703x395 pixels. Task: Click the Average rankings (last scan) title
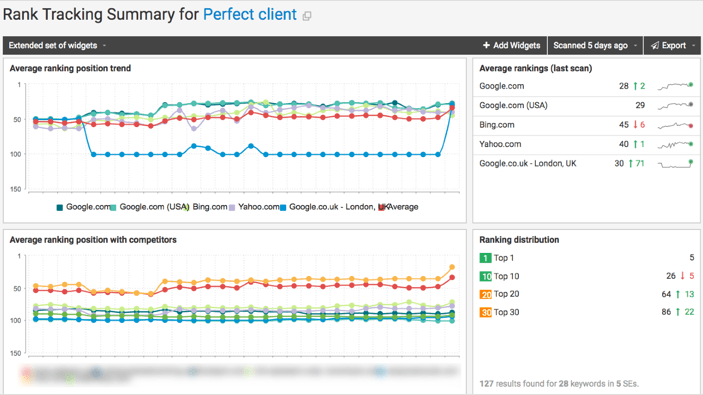[x=536, y=68]
